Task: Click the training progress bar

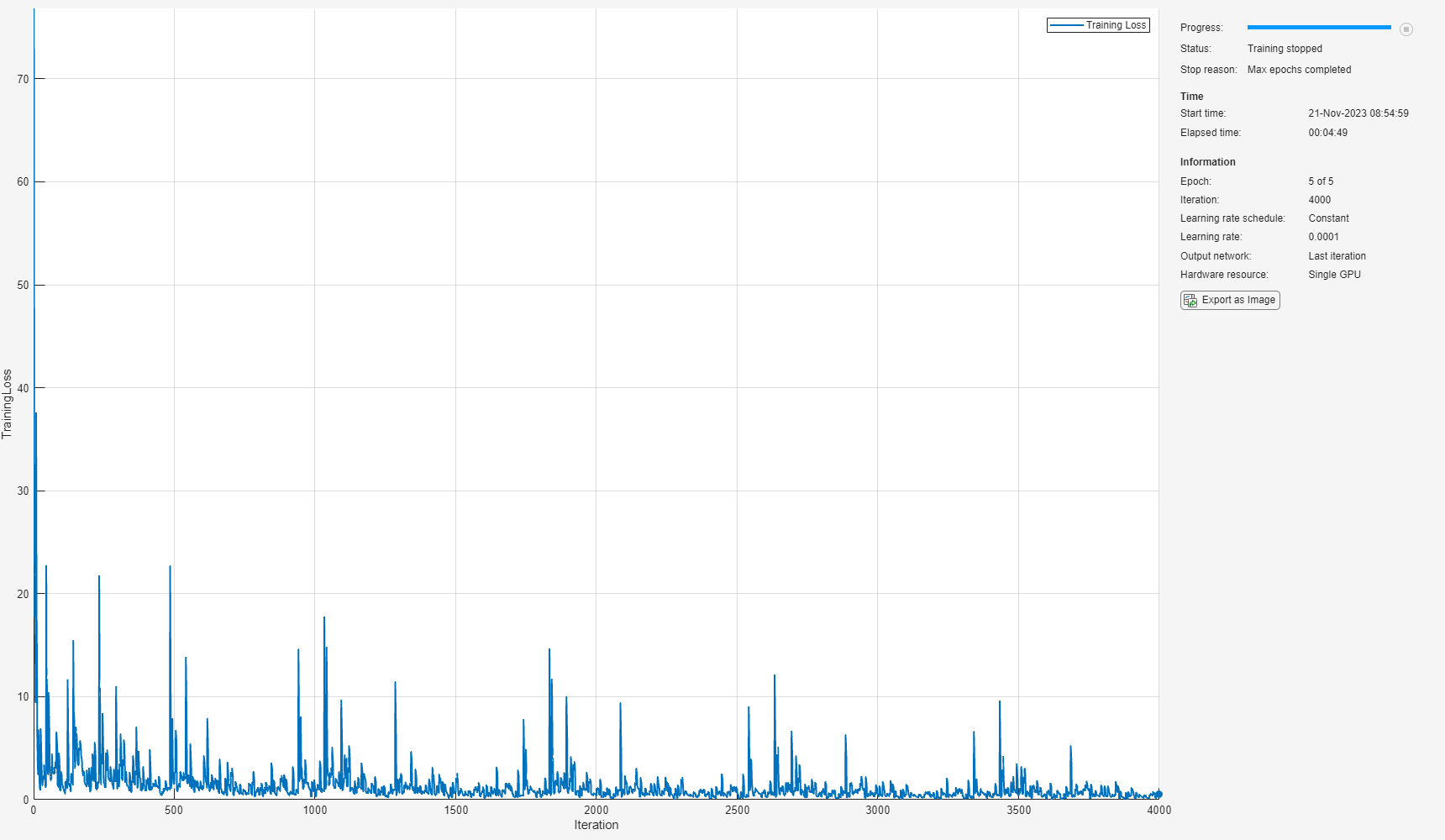Action: (1319, 28)
